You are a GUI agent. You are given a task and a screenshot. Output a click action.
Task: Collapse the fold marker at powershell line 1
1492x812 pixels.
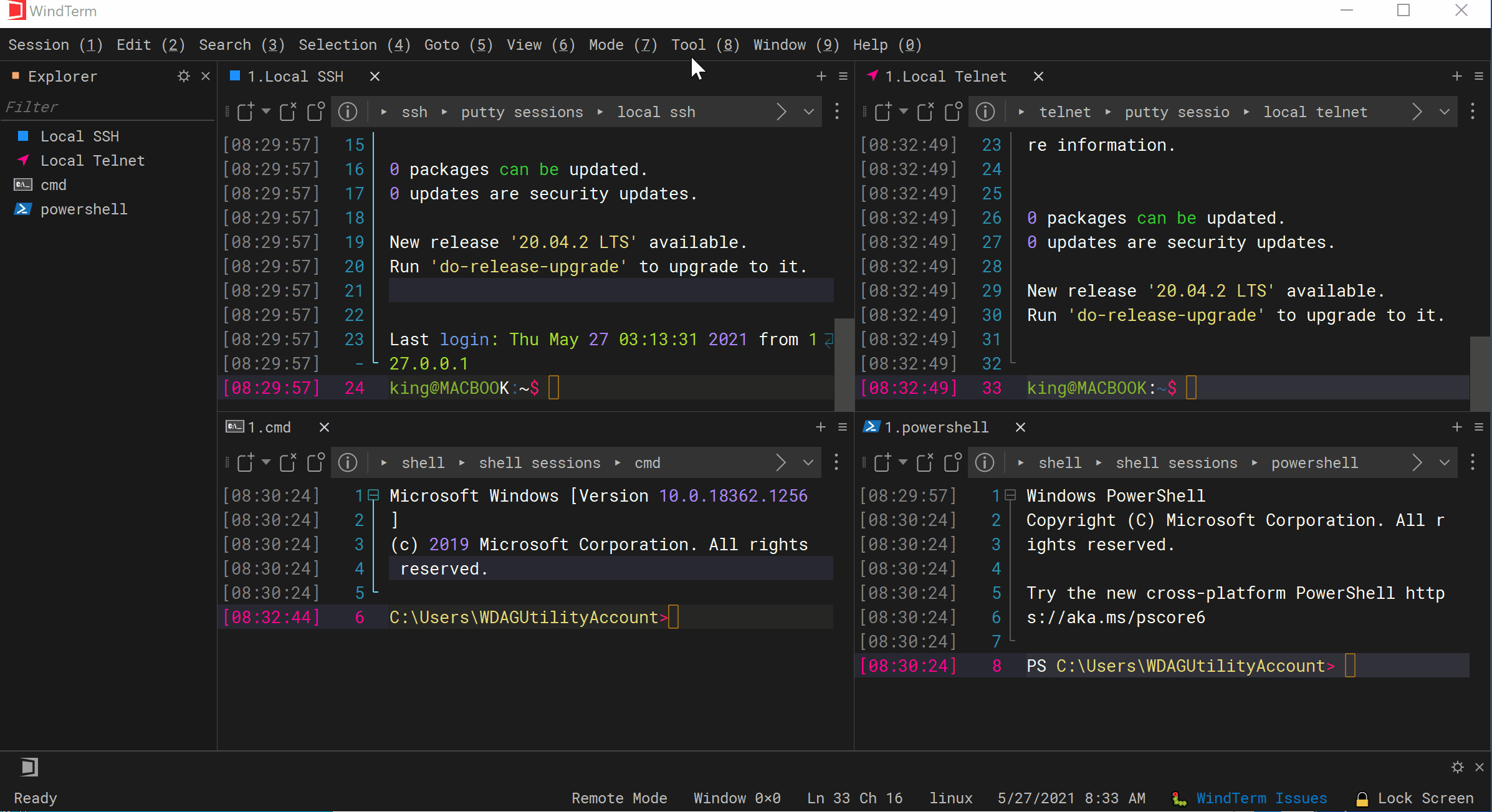1011,496
